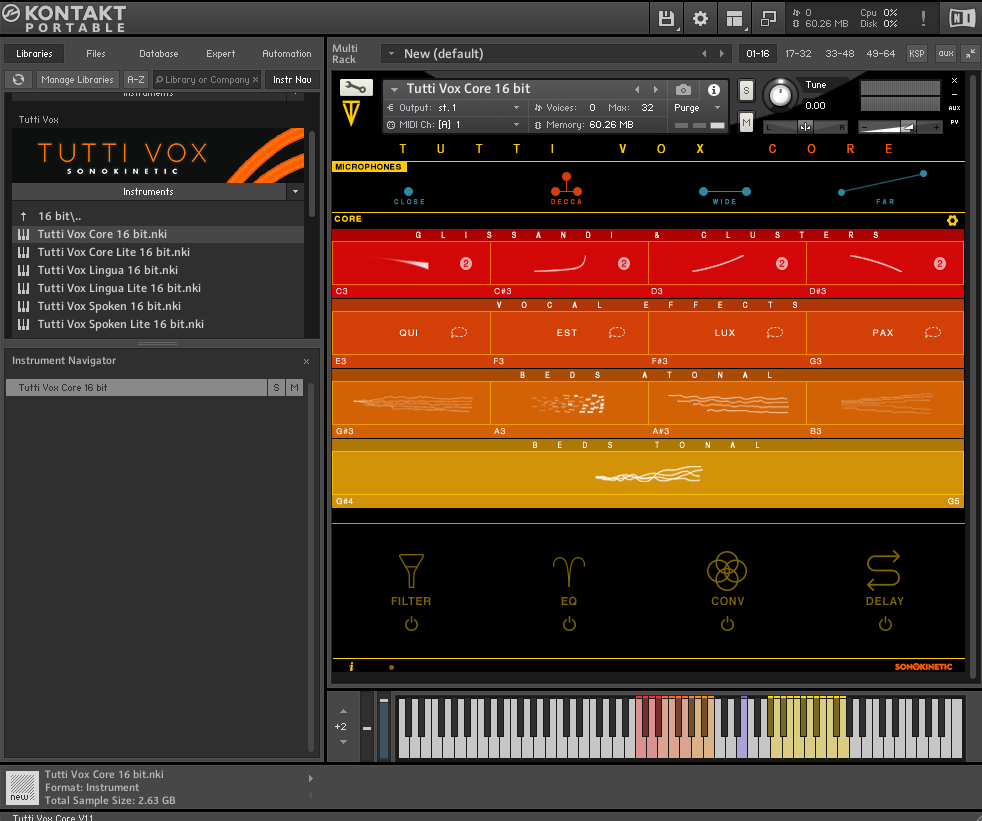Click the camera snapshot icon
This screenshot has width=982, height=821.
683,90
